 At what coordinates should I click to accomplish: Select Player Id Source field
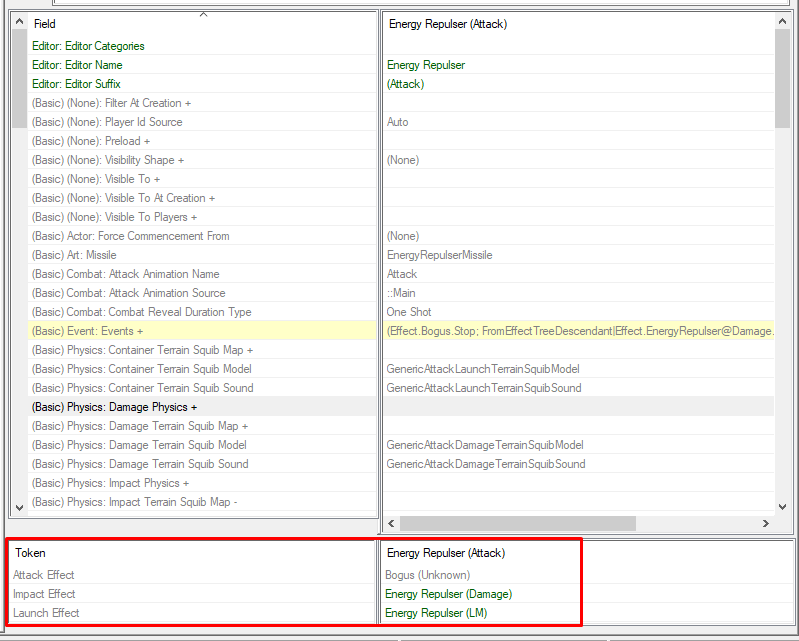click(202, 122)
